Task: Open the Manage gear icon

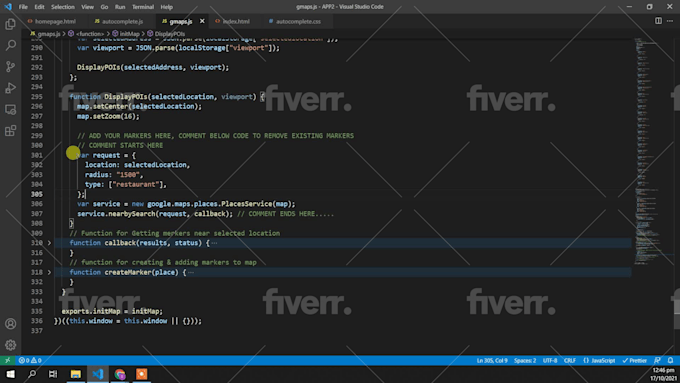Action: 10,345
